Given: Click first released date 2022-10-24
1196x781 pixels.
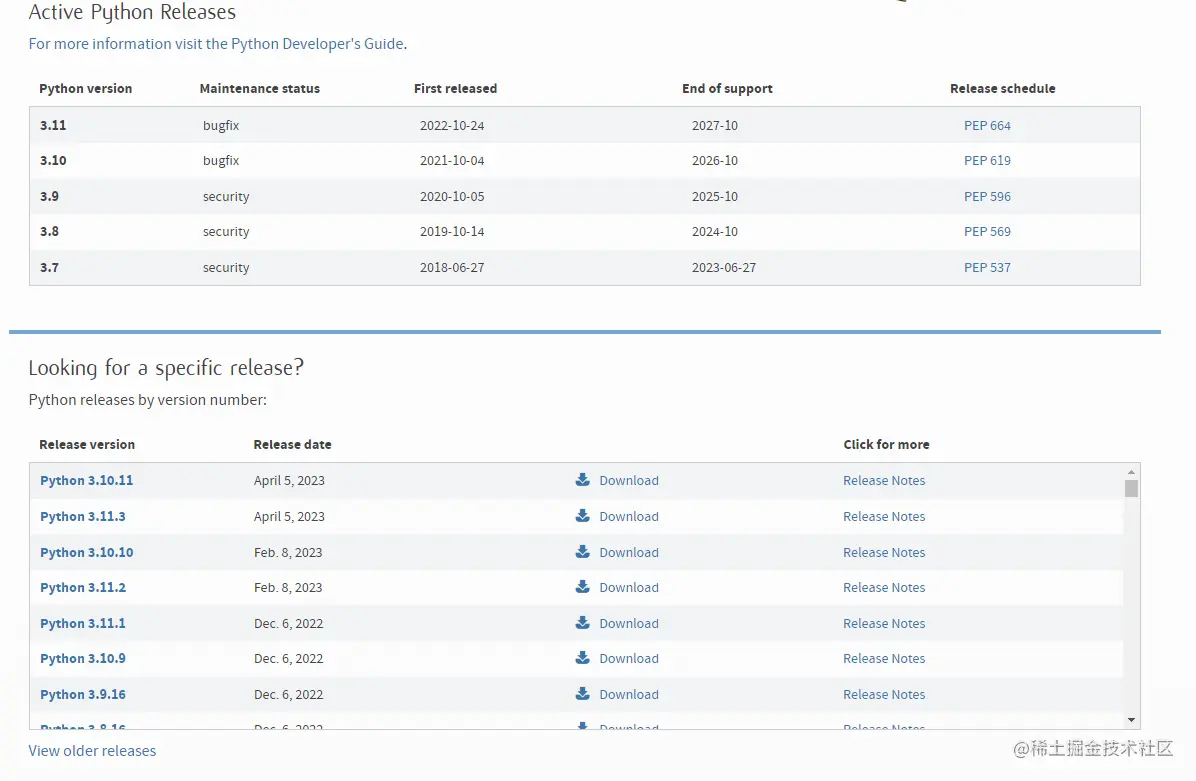Looking at the screenshot, I should (x=452, y=125).
